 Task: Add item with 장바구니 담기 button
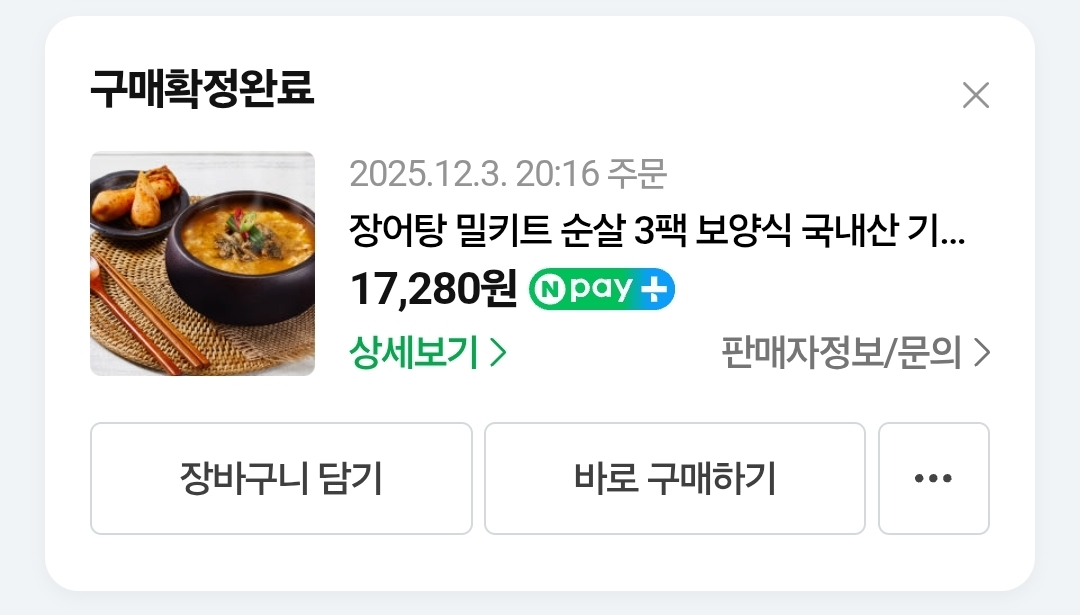coord(281,478)
